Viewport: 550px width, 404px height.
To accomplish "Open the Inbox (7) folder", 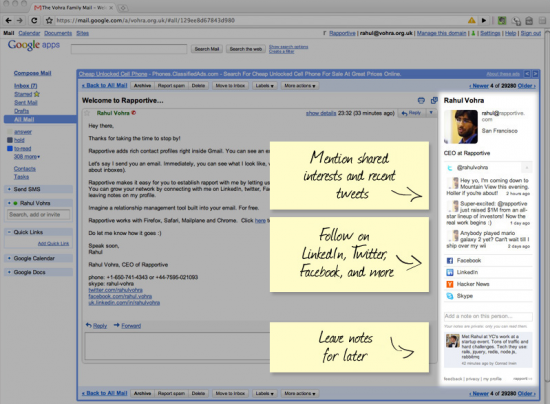I will (x=26, y=86).
